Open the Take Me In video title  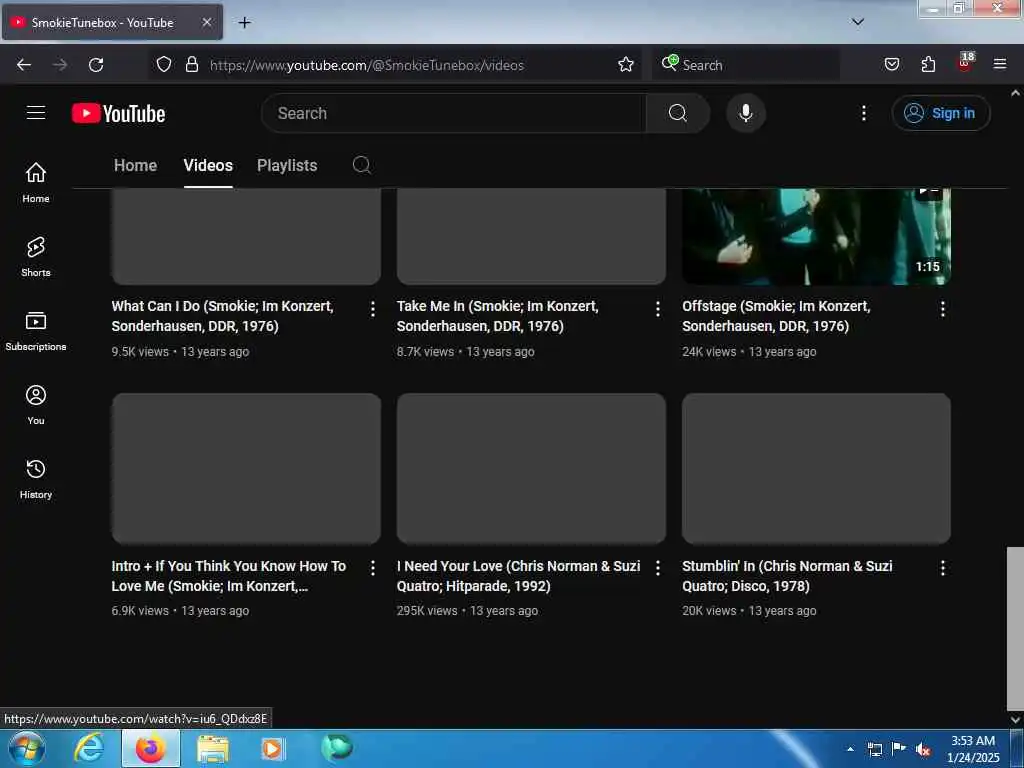[x=497, y=316]
